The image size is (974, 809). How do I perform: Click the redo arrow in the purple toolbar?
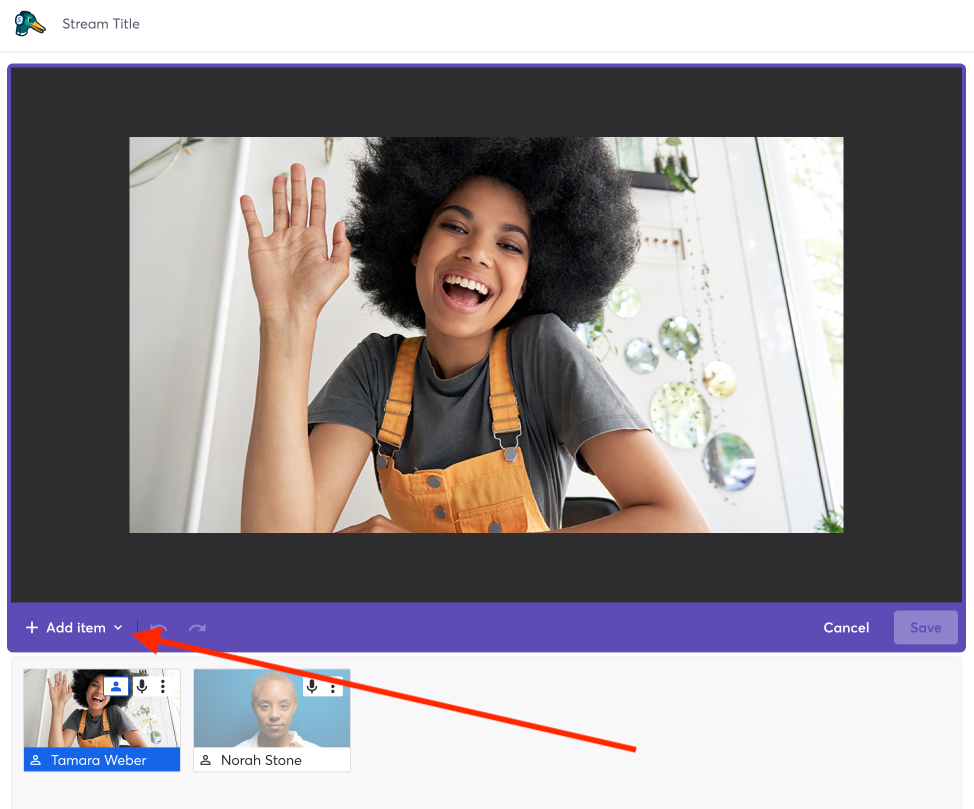click(x=197, y=628)
